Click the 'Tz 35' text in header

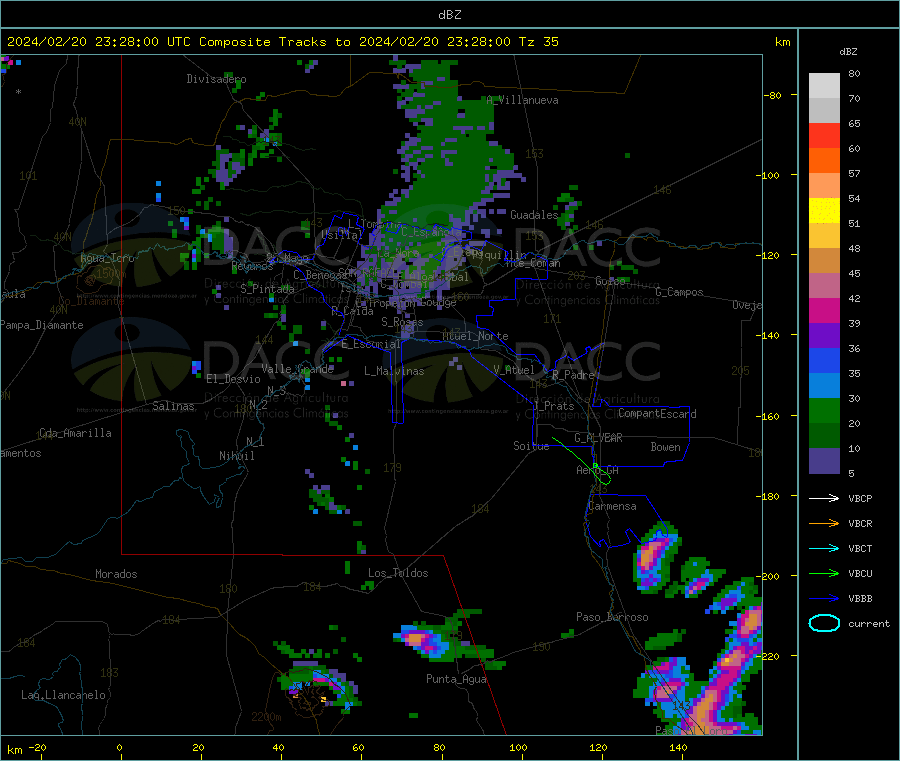coord(538,42)
